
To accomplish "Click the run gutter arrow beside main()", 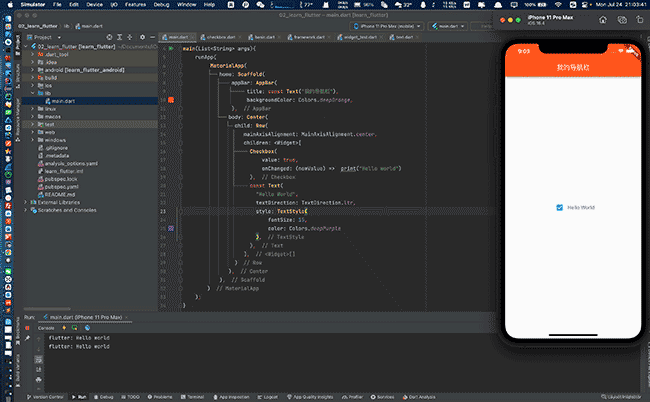I will [x=171, y=48].
